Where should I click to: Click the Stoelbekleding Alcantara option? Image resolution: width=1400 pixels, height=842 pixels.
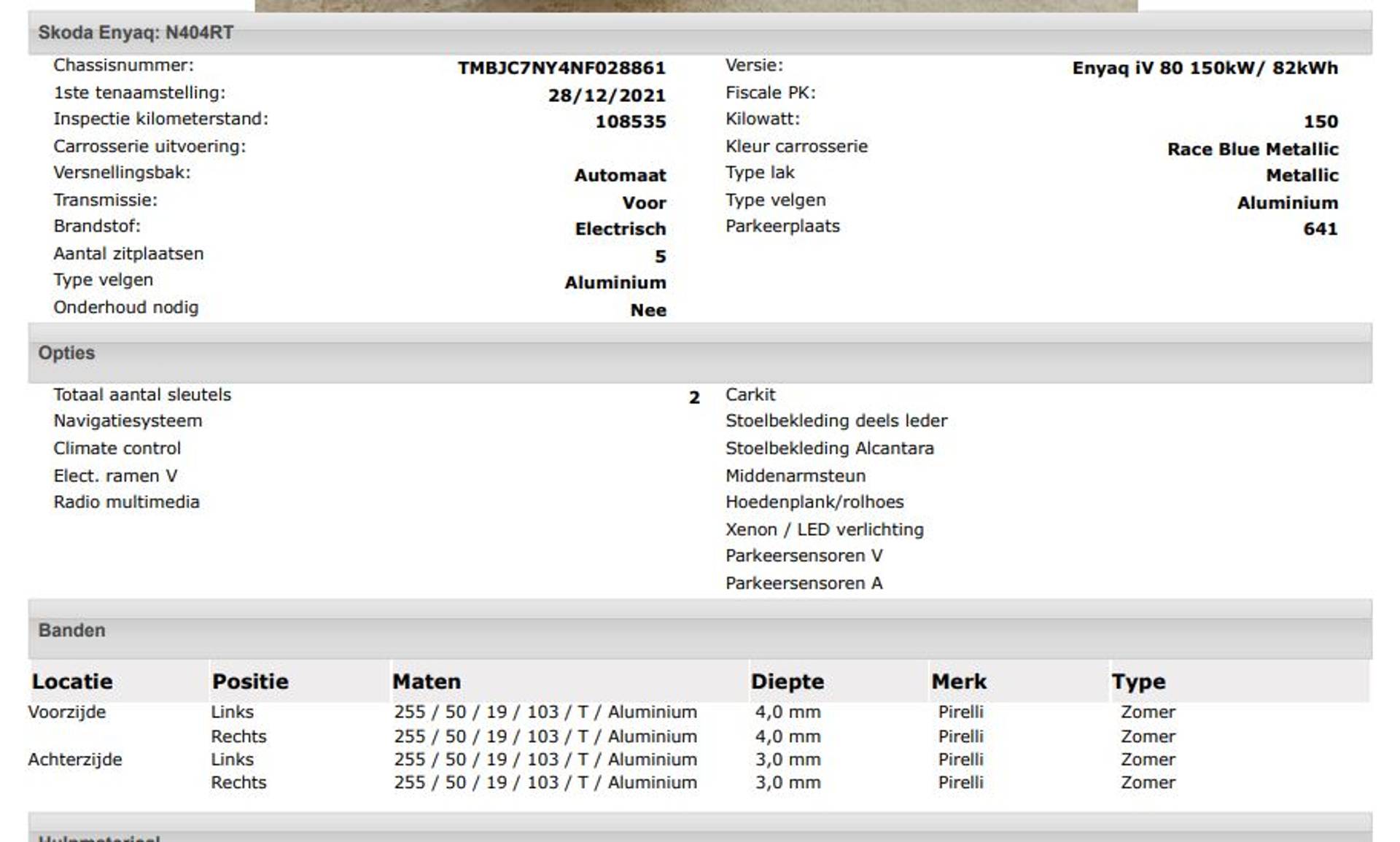[829, 448]
